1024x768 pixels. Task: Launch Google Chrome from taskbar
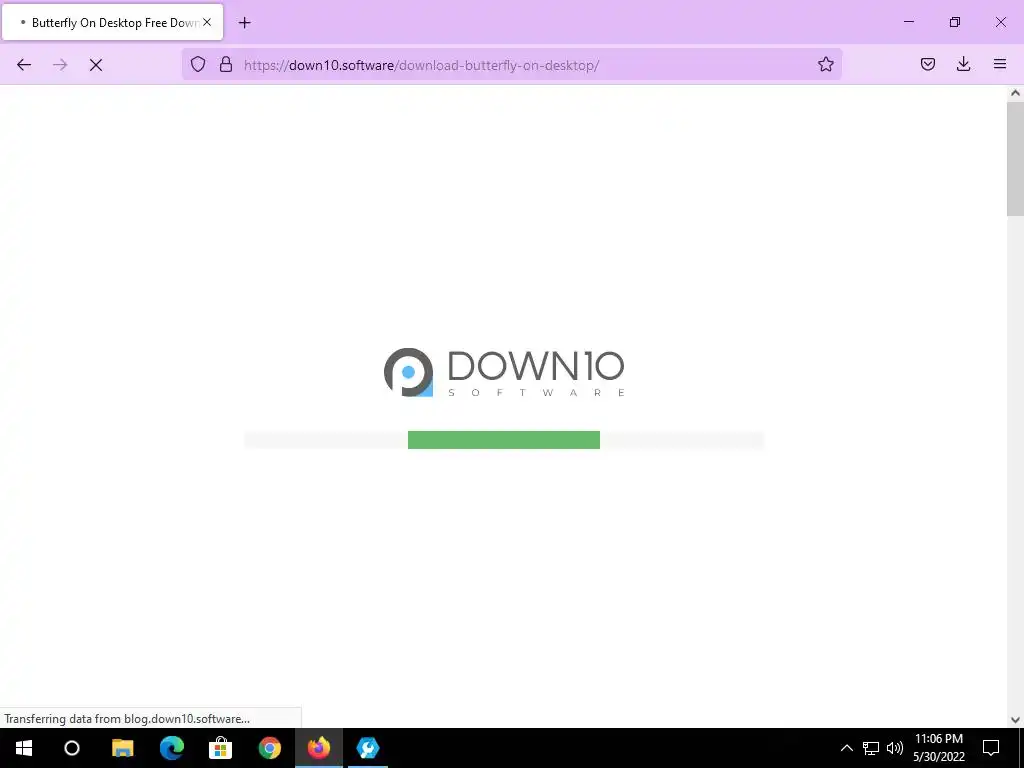[x=270, y=748]
